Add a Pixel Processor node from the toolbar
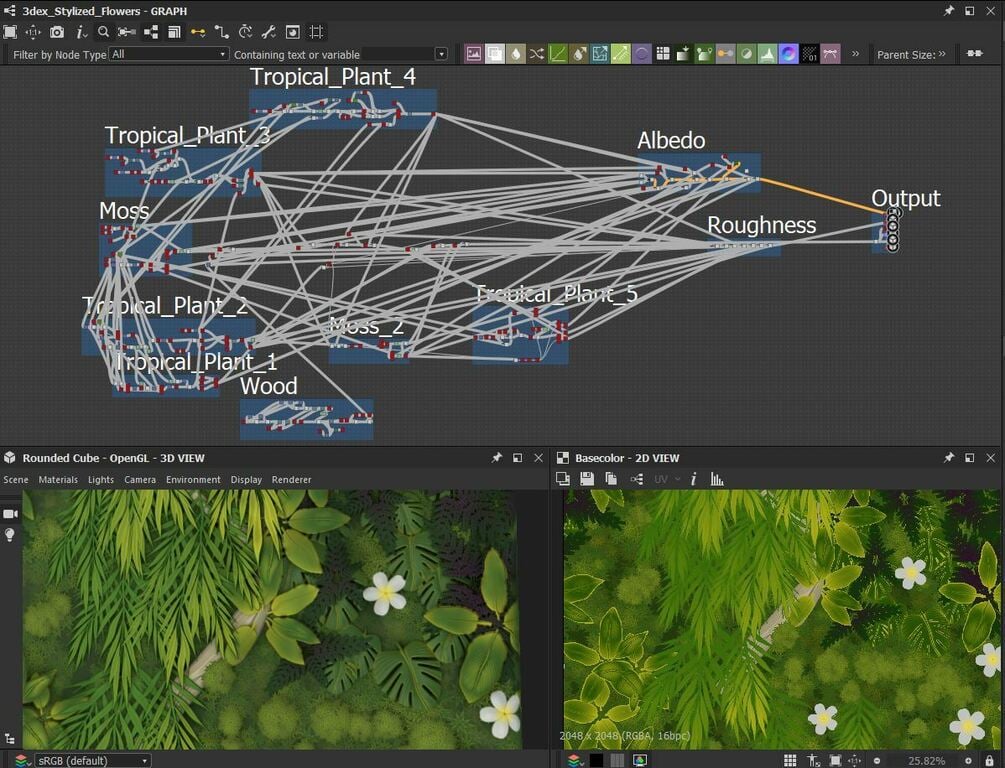 [810, 54]
